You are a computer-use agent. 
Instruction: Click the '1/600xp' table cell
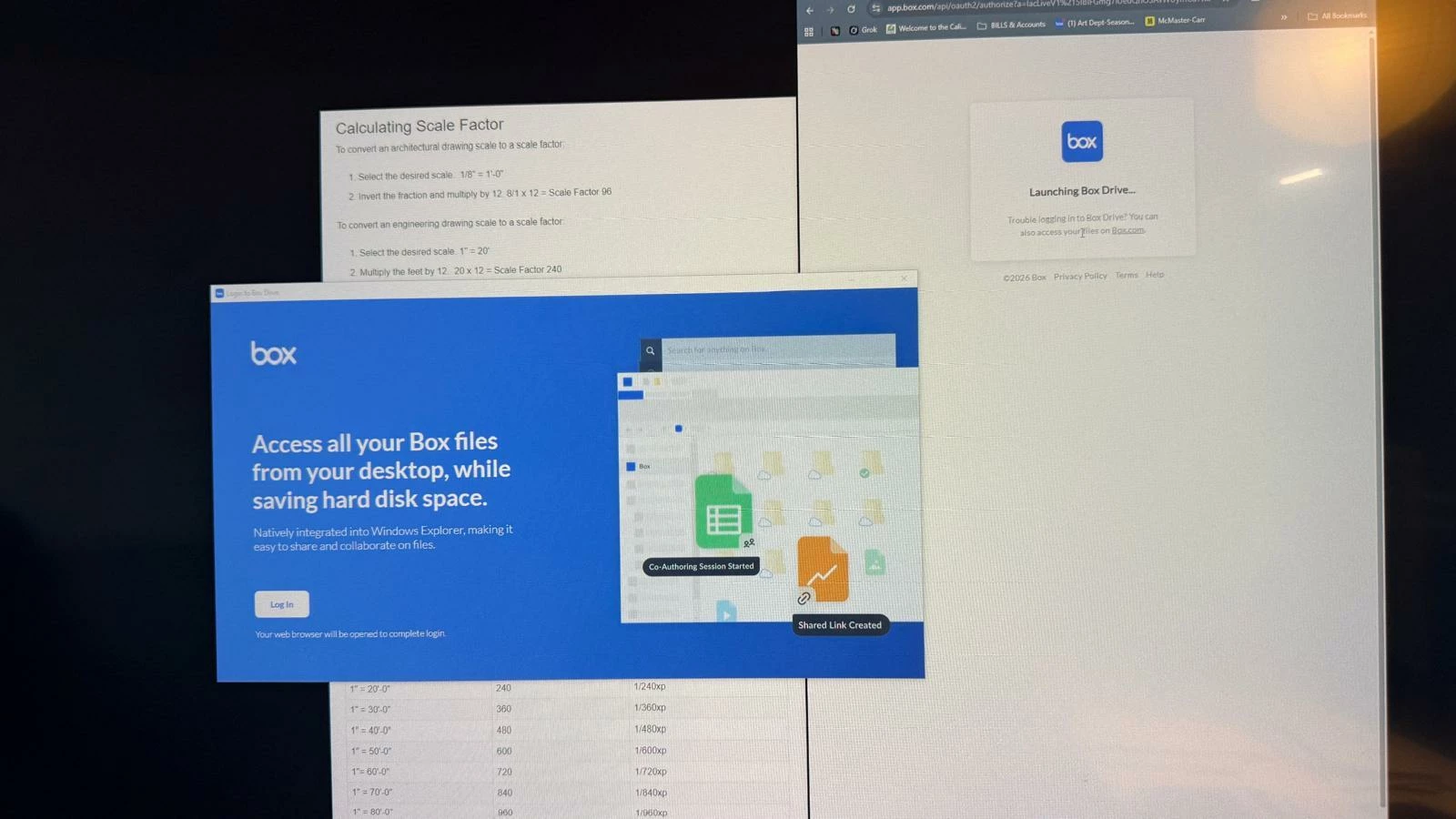(x=651, y=751)
